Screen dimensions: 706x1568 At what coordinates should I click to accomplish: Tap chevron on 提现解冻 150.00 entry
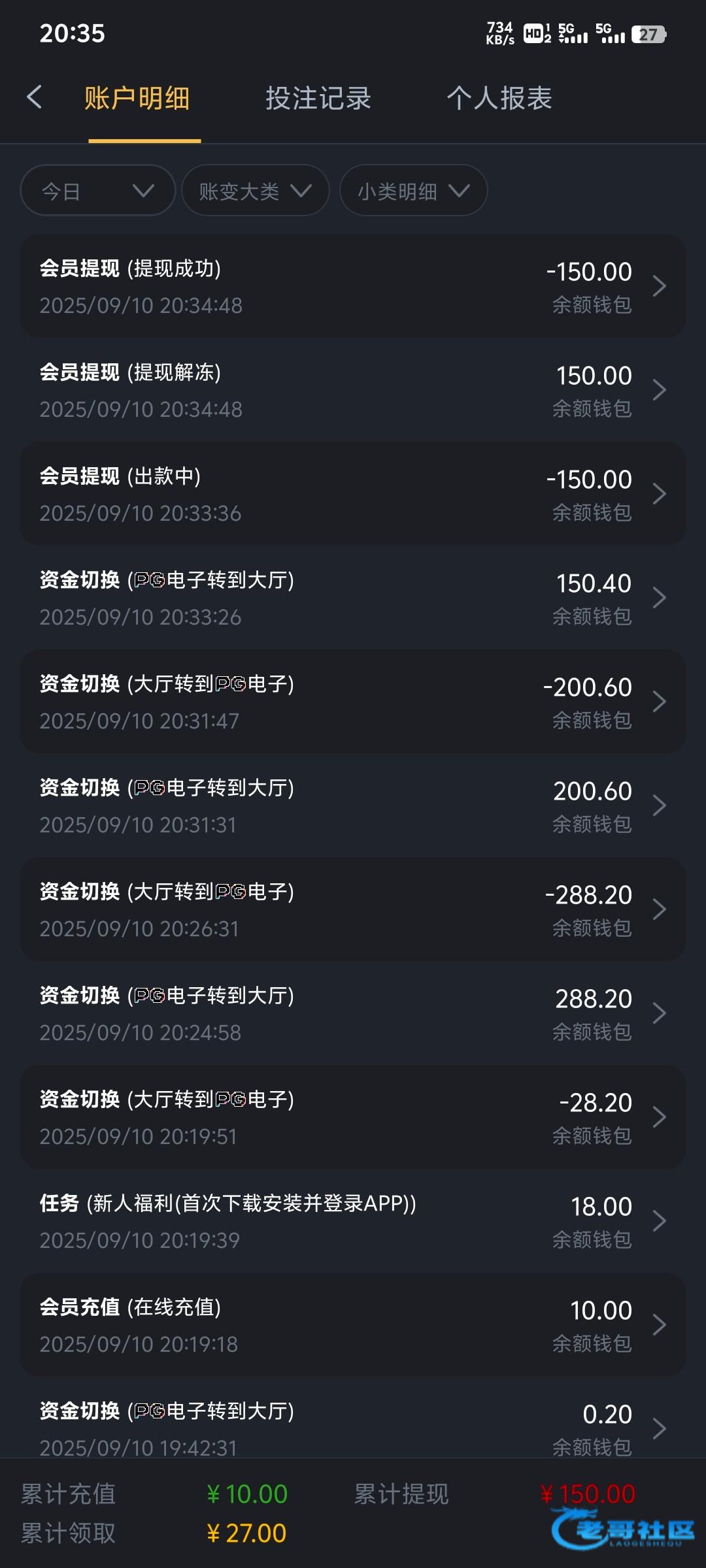pos(659,390)
